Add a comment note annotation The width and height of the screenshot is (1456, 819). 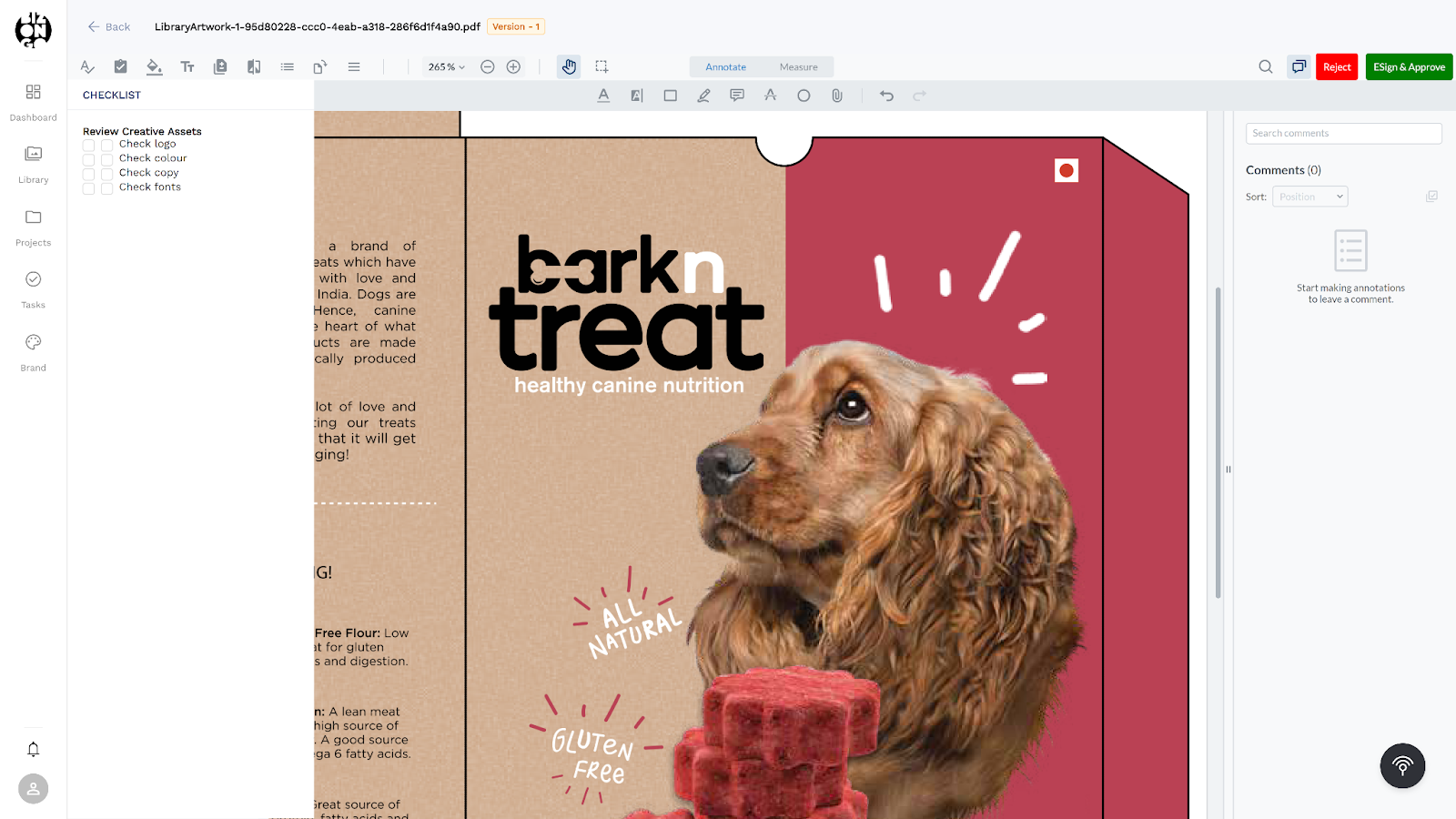[x=737, y=96]
